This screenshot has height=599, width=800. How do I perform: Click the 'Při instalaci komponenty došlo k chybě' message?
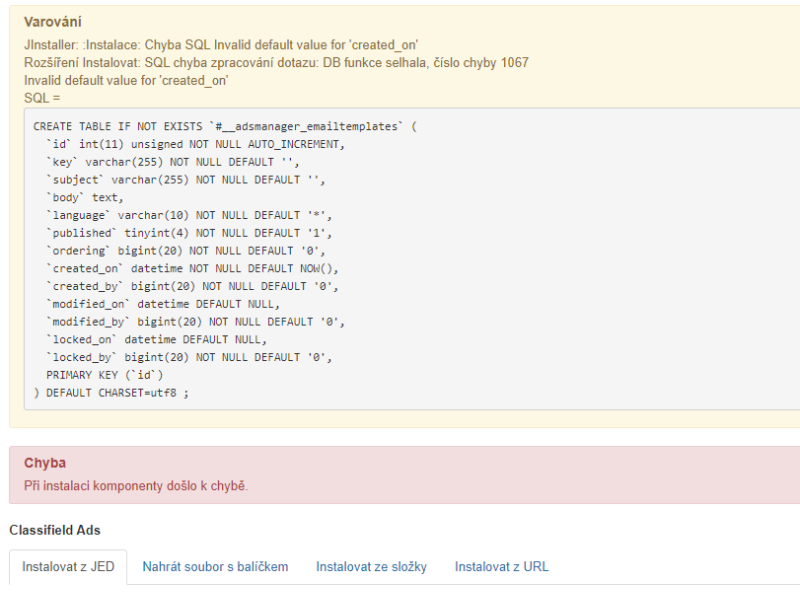(136, 486)
